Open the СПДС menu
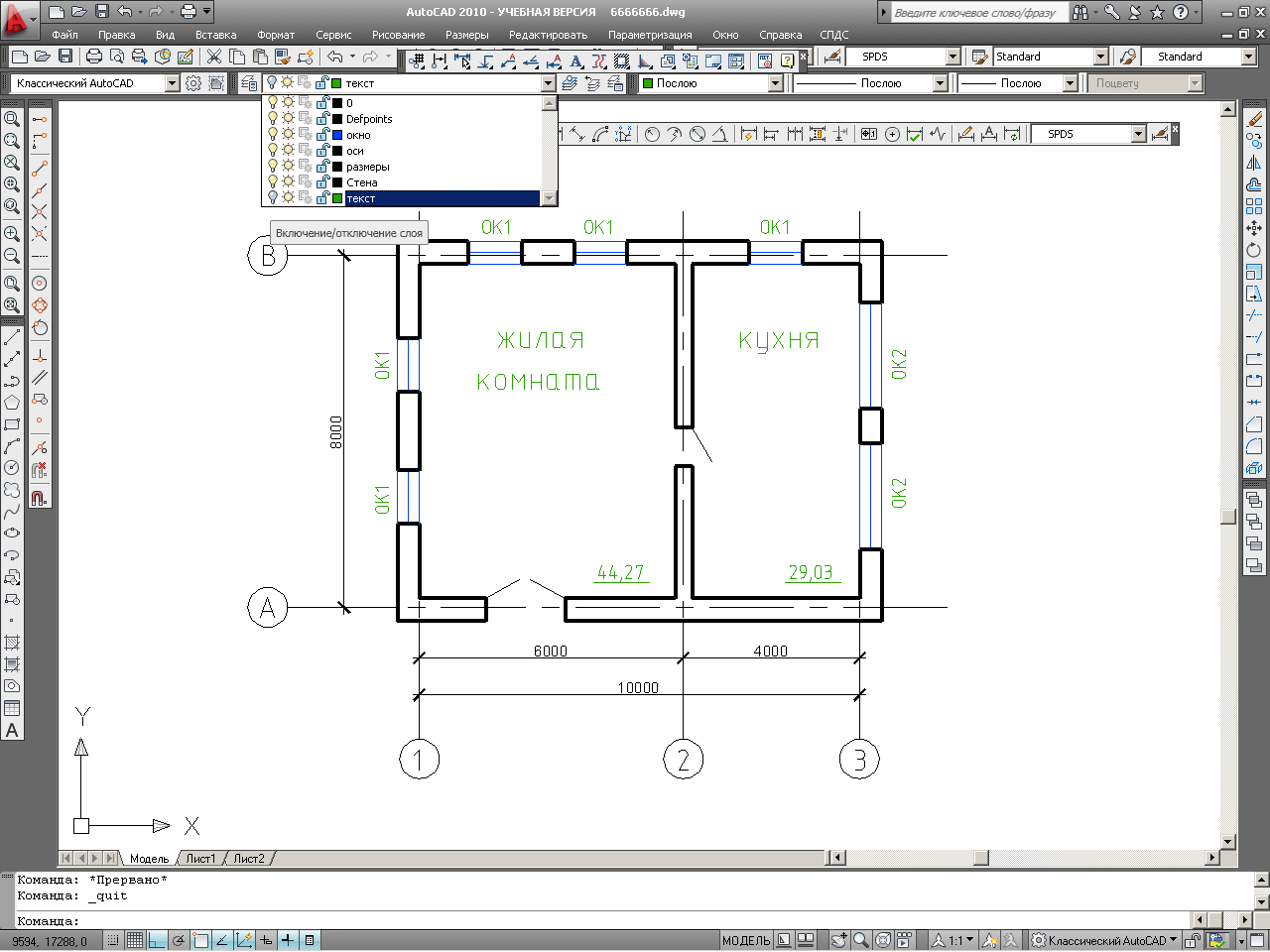Screen dimensions: 1270x952 pyautogui.click(x=834, y=35)
